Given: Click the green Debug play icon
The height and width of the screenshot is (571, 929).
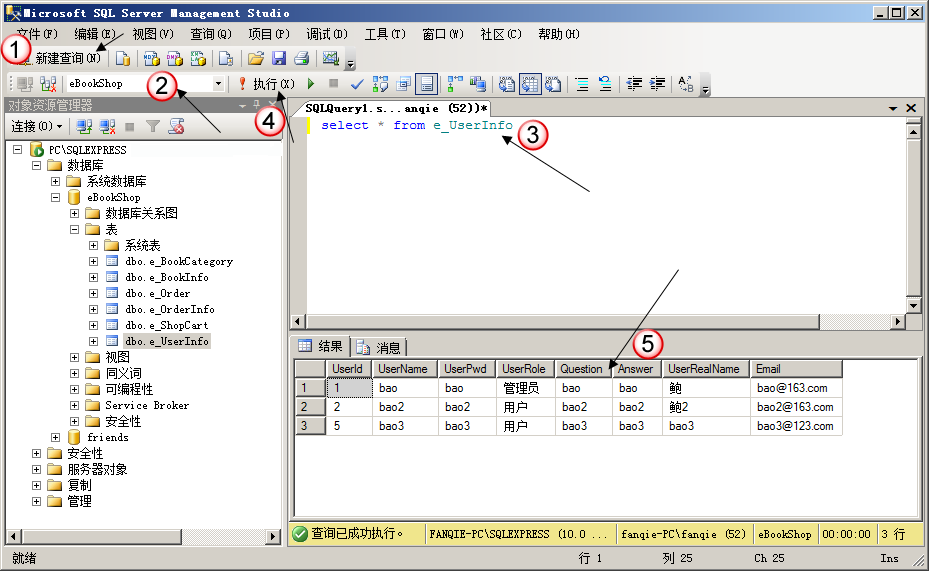Looking at the screenshot, I should point(311,84).
